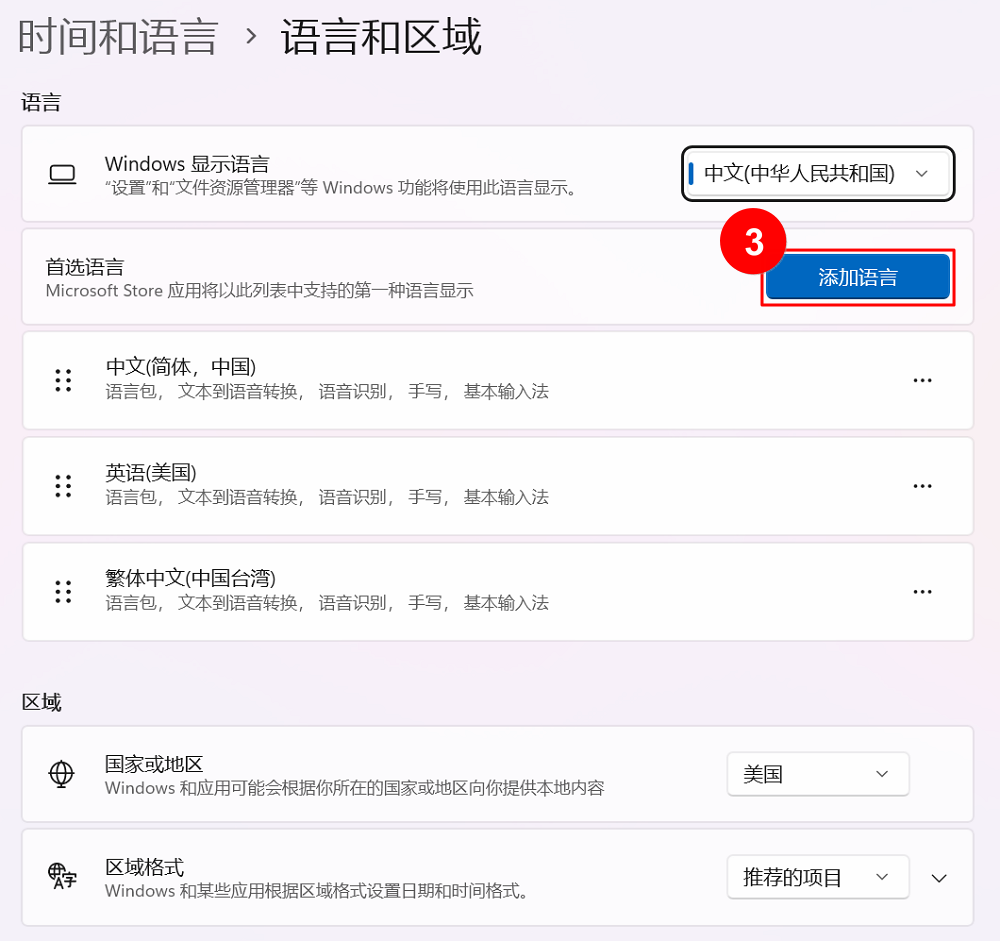Open more options menu for 英语(美国)
This screenshot has width=1000, height=941.
(922, 486)
